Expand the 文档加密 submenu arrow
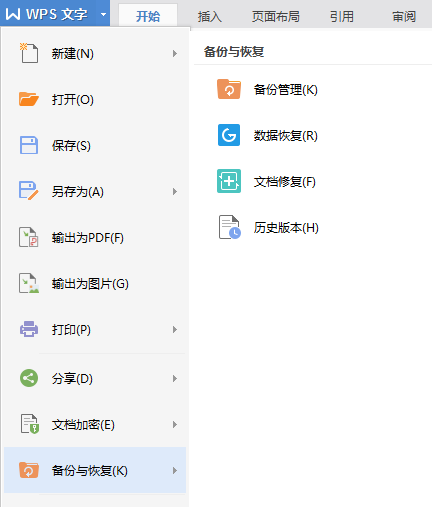 (175, 424)
